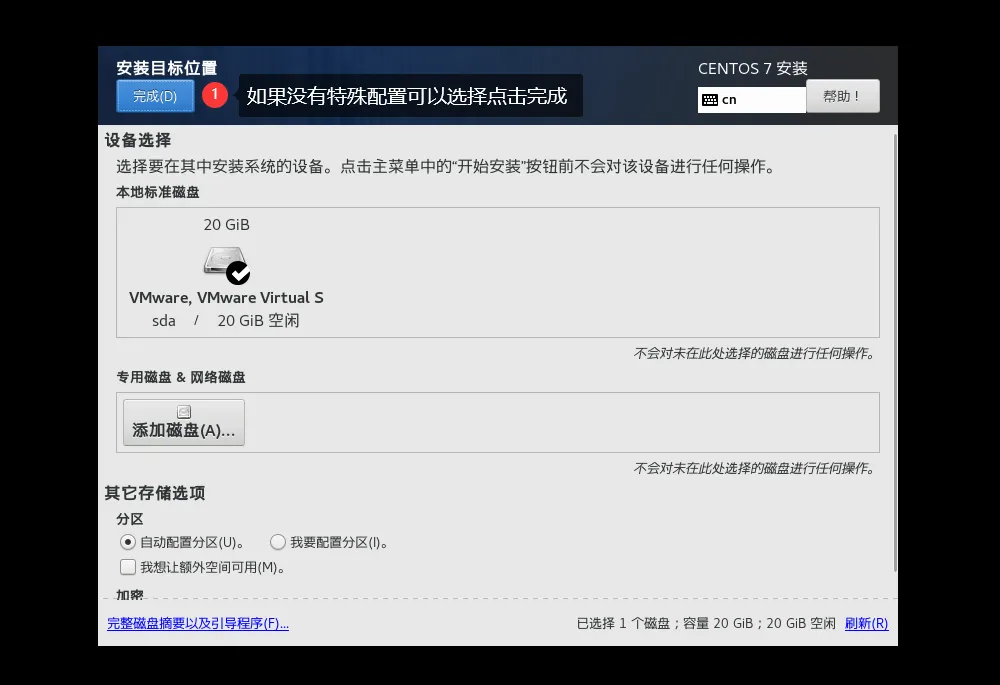
Task: Click the cn keyboard layout field
Action: (752, 99)
